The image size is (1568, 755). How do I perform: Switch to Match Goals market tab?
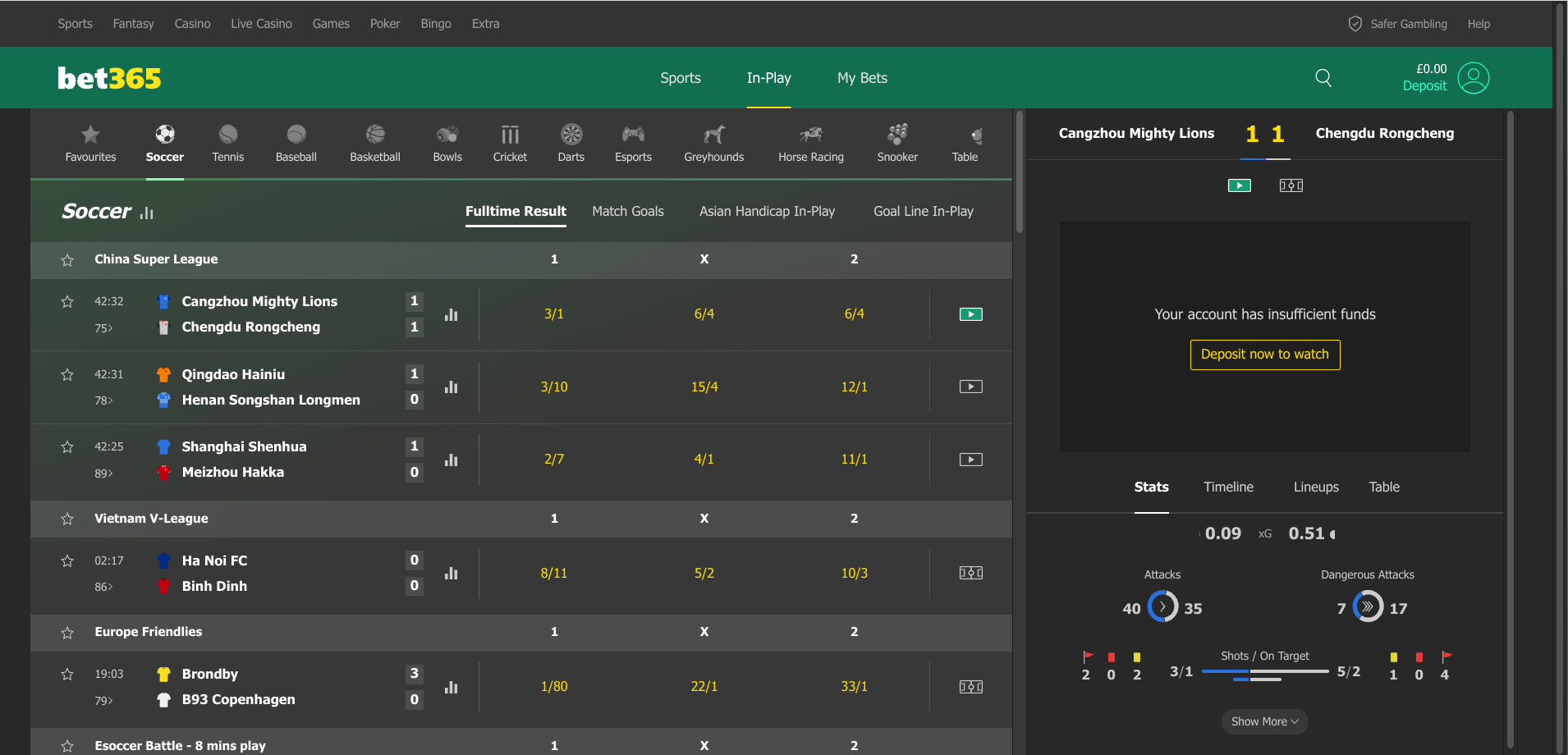(628, 211)
